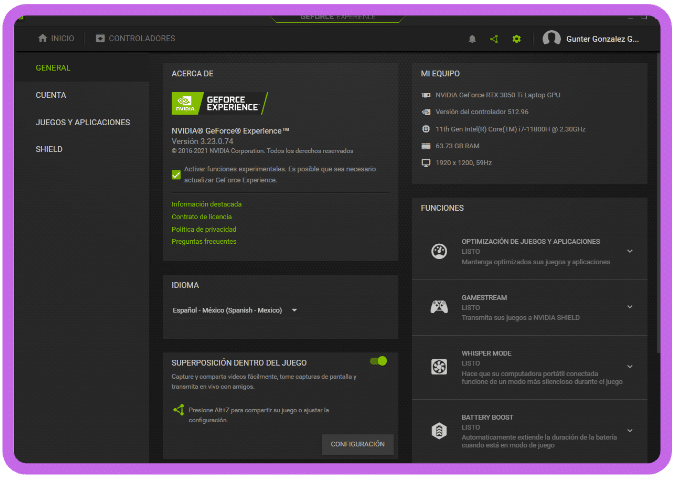Viewport: 674px width, 479px height.
Task: Open the Información destacada link
Action: point(206,204)
